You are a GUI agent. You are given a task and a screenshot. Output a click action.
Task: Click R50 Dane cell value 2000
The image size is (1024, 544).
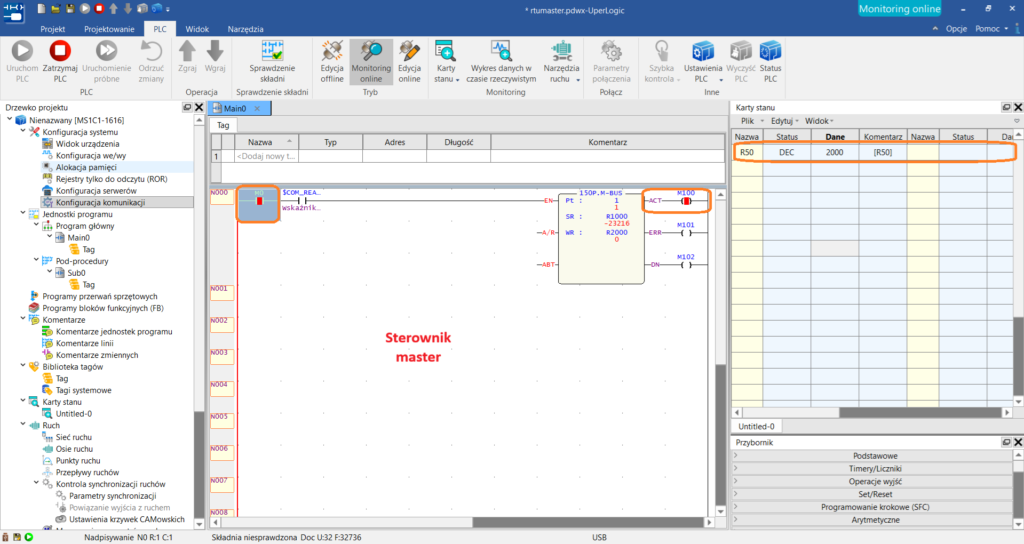pos(835,152)
